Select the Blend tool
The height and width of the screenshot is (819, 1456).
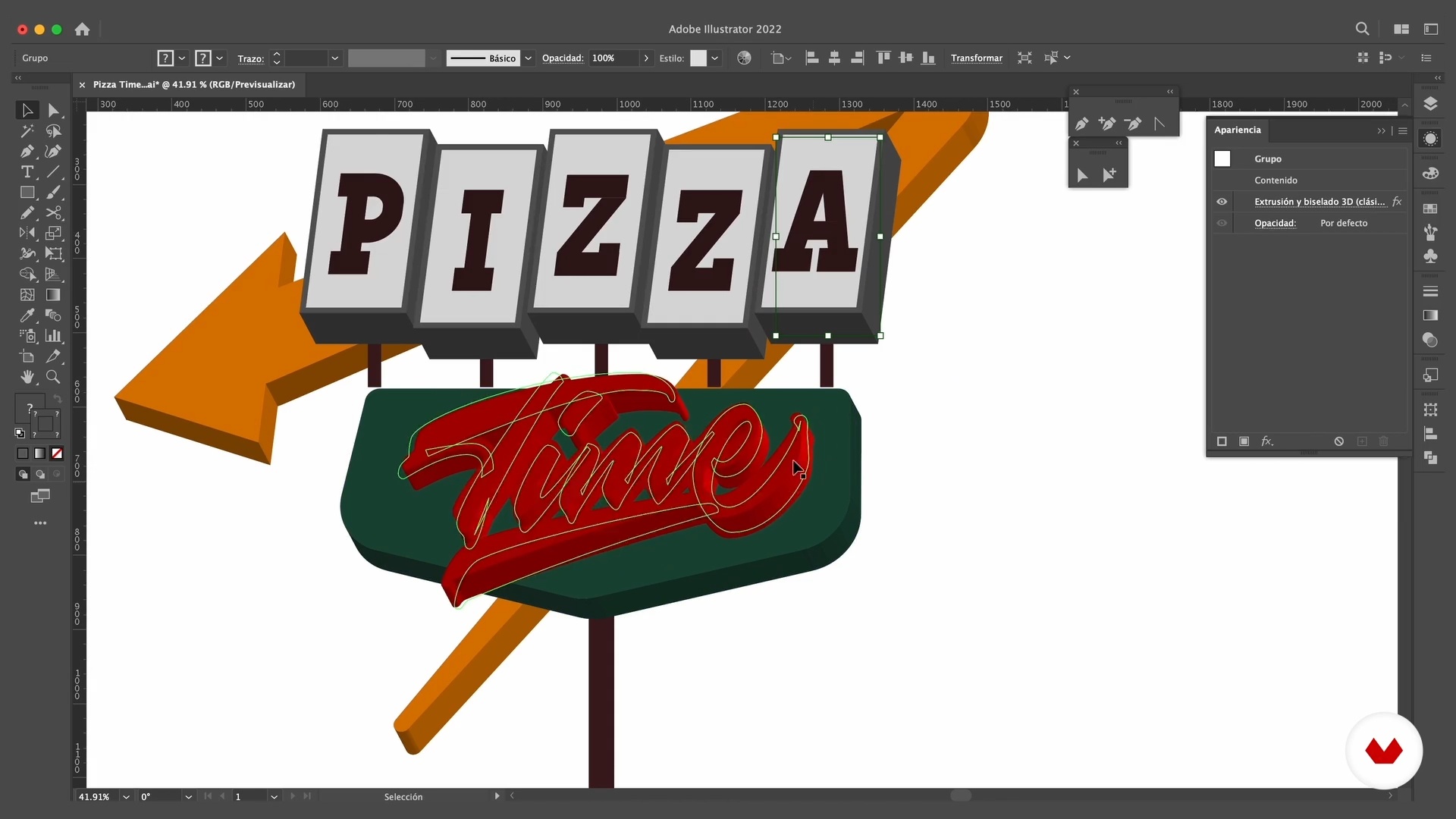(53, 315)
